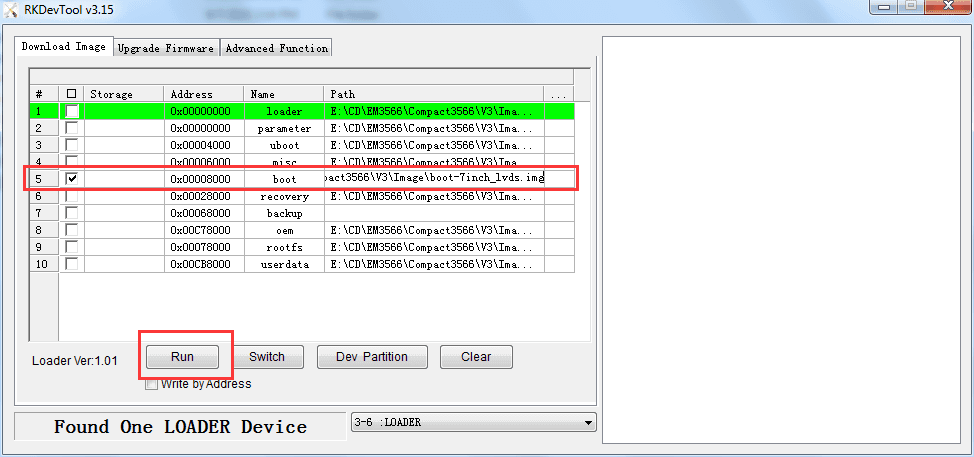
Task: Click the browse column header with dots
Action: pos(558,94)
